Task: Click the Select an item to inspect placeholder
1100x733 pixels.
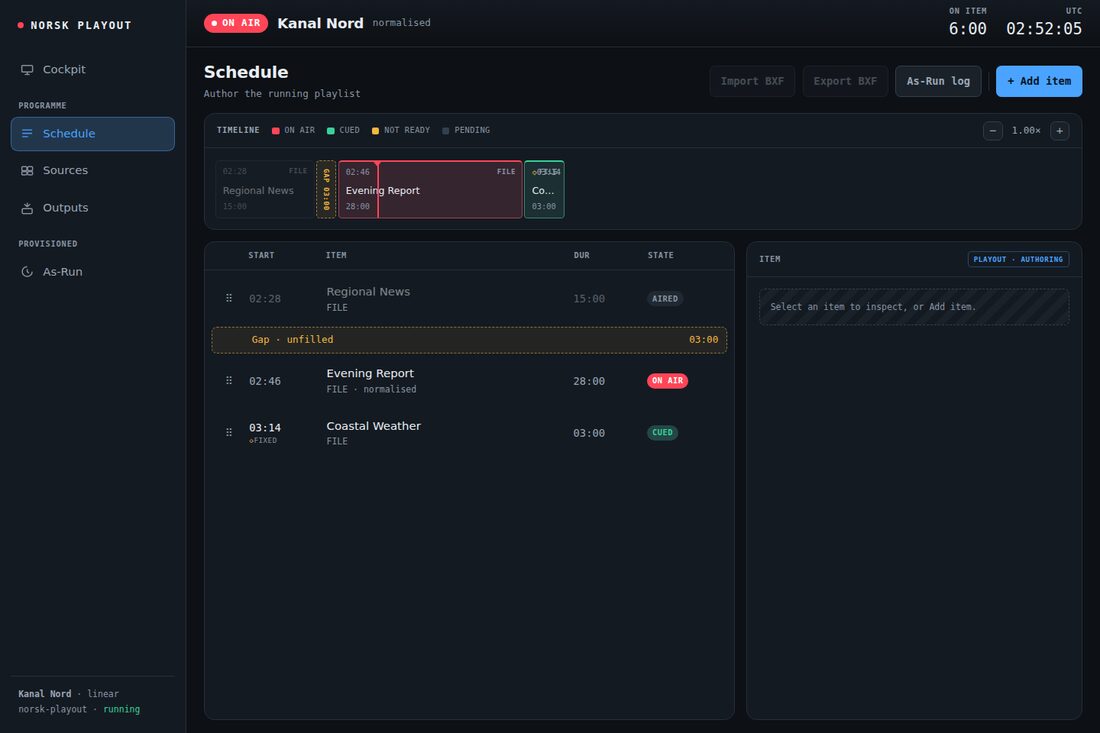Action: coord(914,307)
